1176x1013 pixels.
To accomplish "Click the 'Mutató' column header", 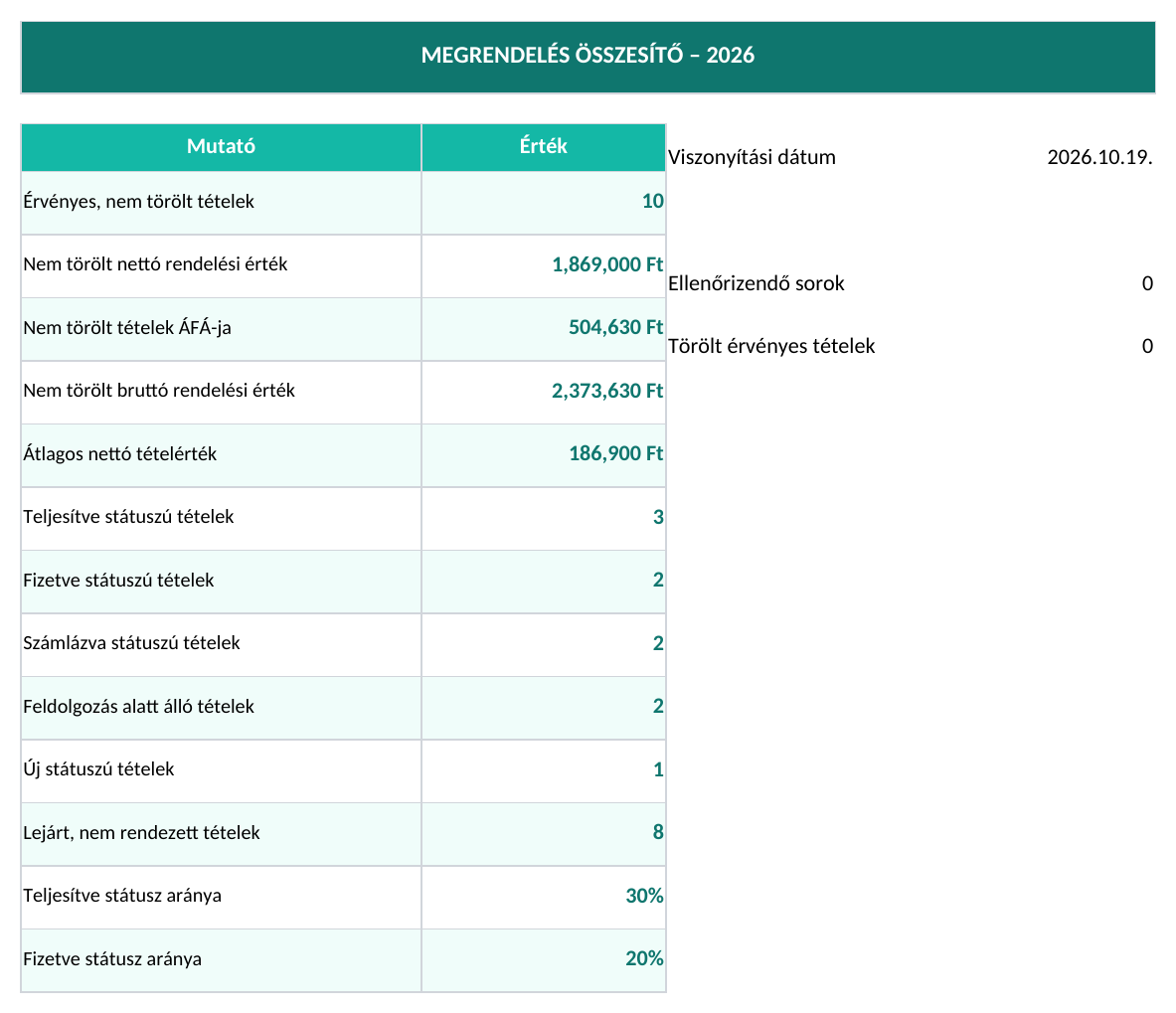I will click(x=222, y=147).
